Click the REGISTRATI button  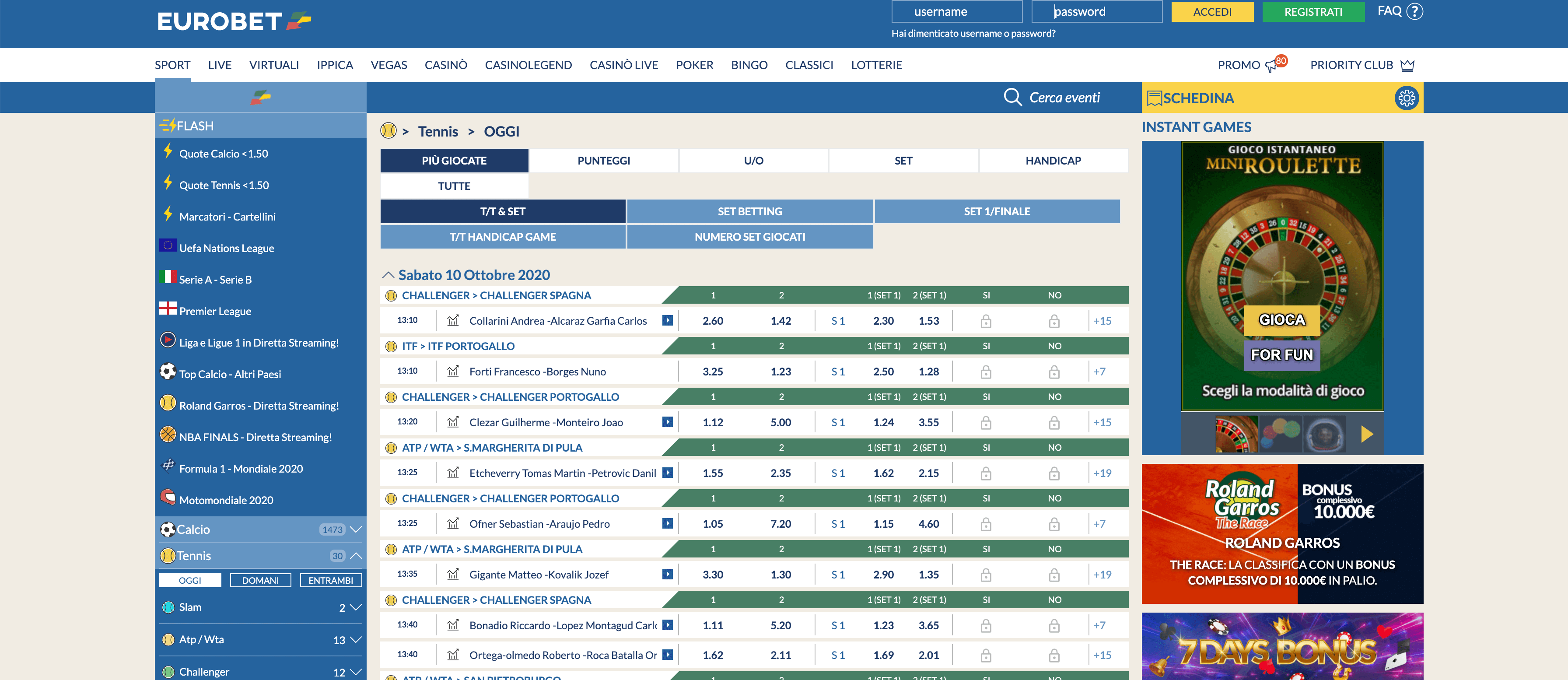1313,11
